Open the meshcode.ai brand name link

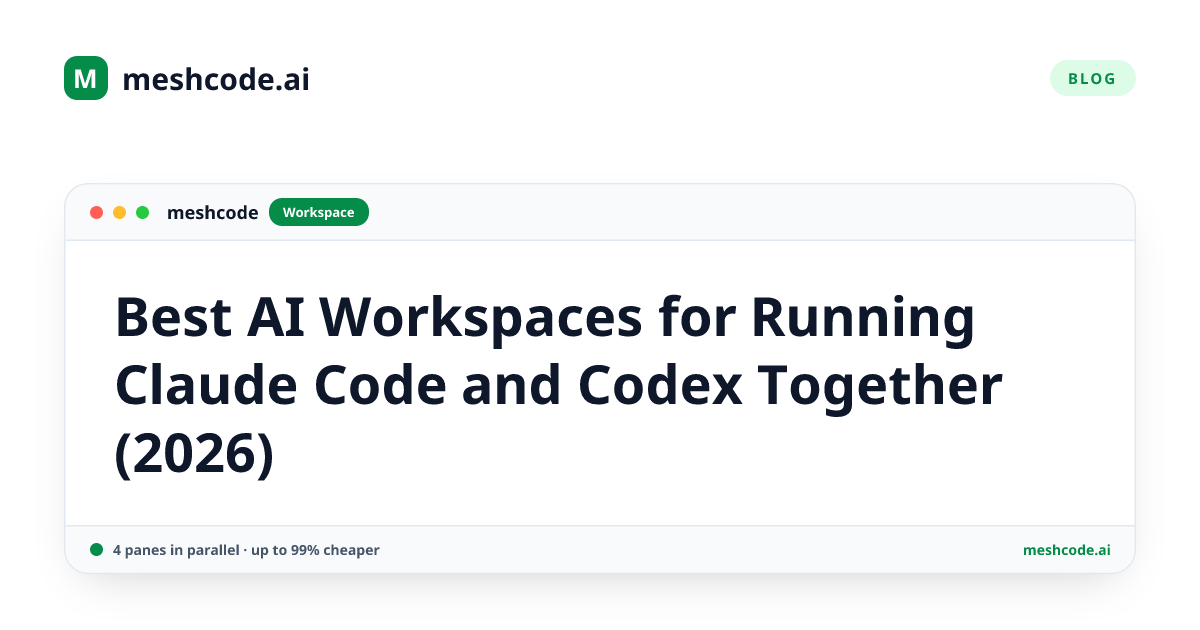tap(216, 79)
